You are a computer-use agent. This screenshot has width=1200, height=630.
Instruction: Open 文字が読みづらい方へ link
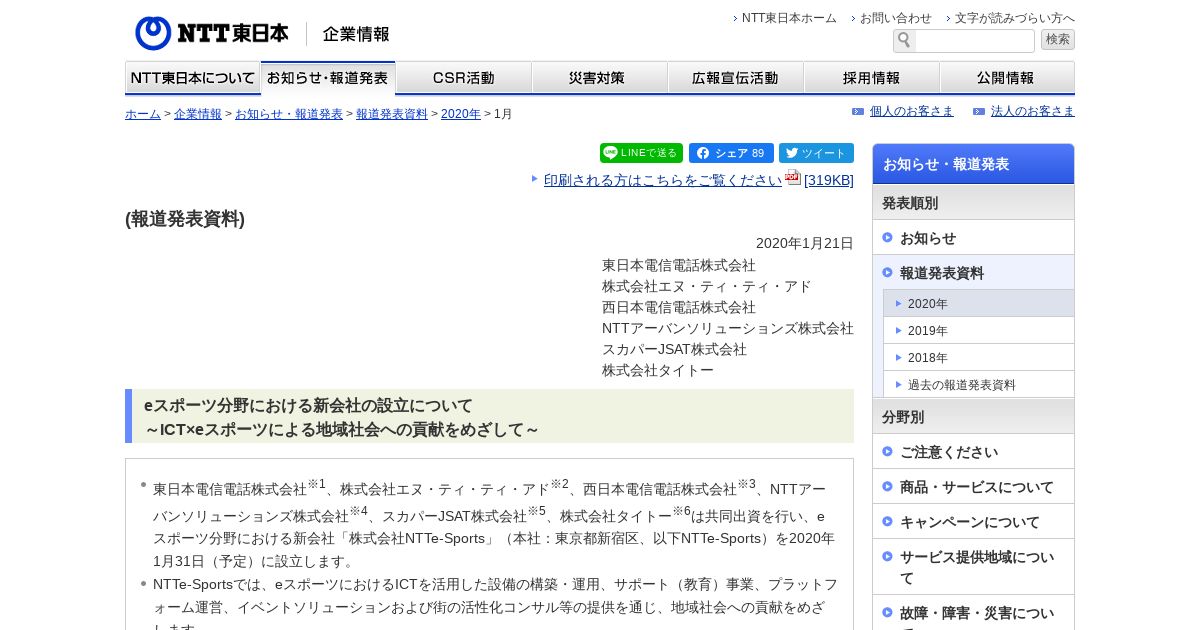point(1015,18)
